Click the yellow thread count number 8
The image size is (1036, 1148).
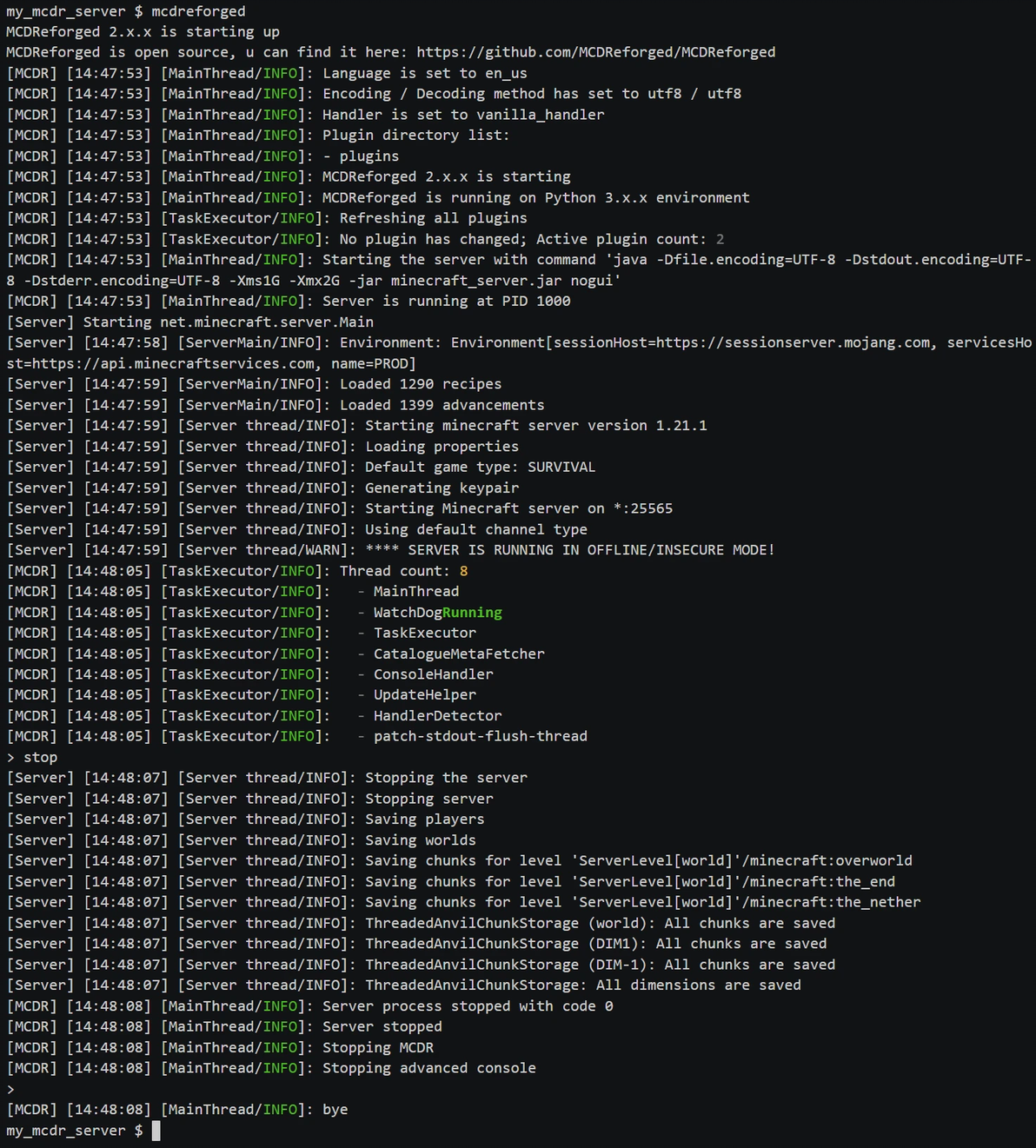(463, 571)
